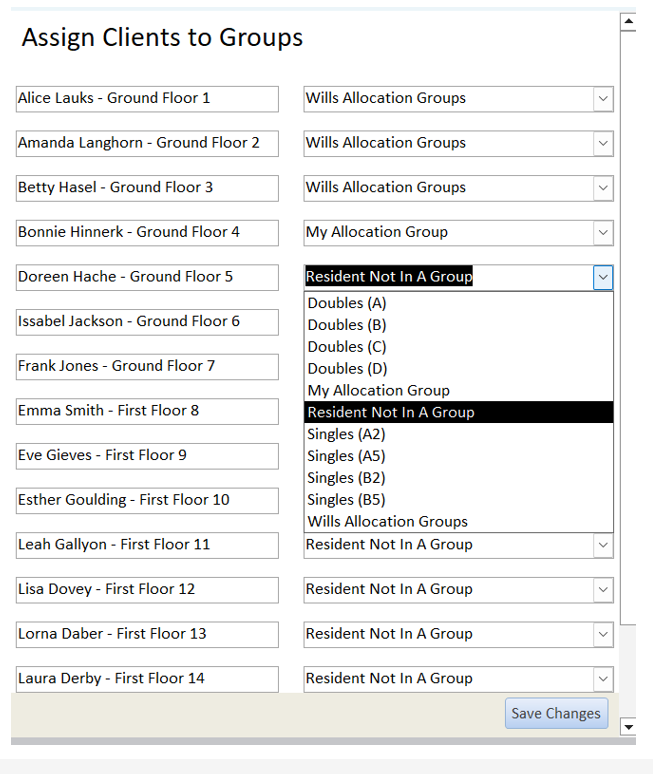This screenshot has height=774, width=653.
Task: Choose Doubles (C) option in dropdown list
Action: (x=459, y=347)
